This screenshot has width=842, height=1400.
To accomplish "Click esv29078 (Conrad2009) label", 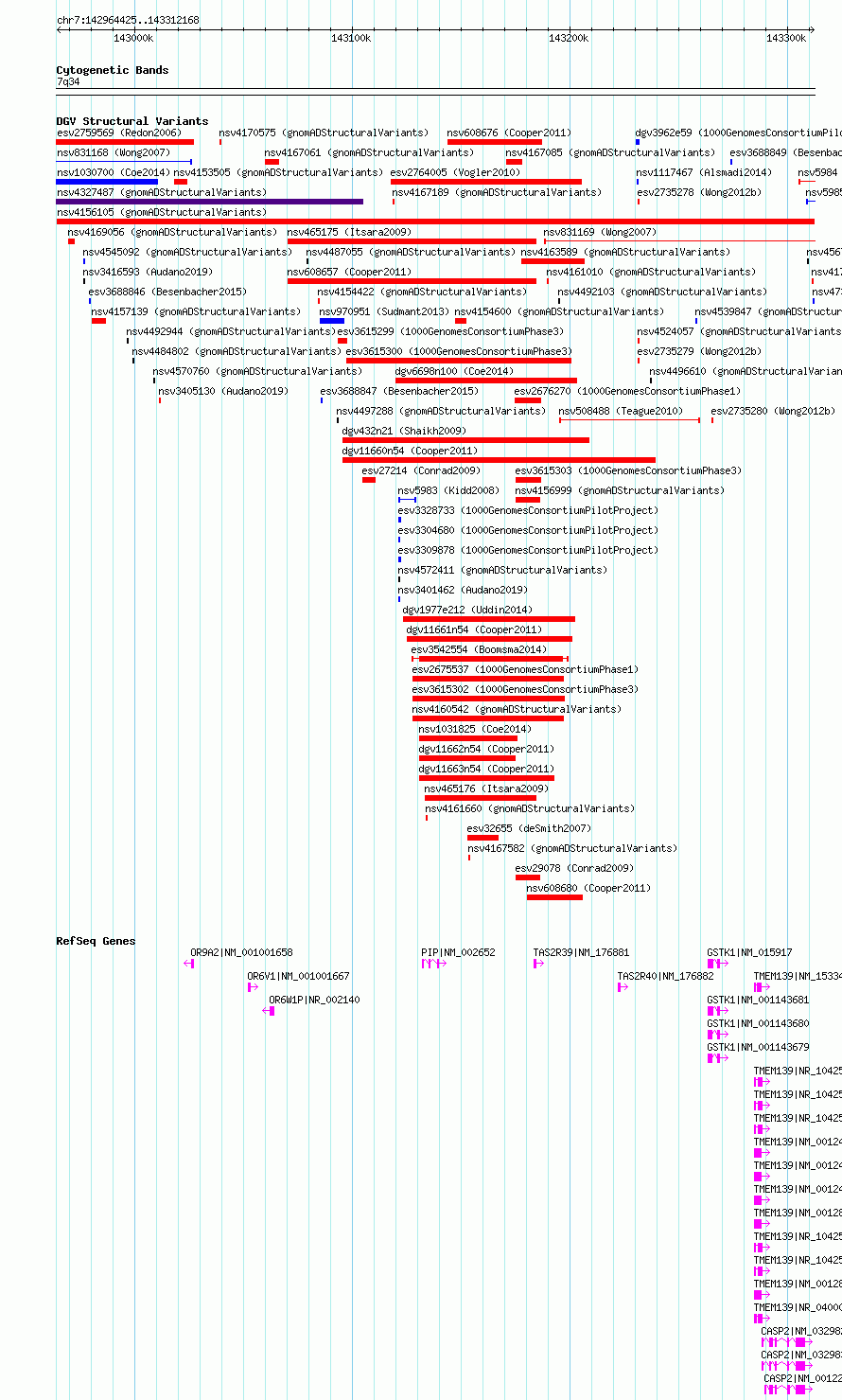I will [574, 869].
